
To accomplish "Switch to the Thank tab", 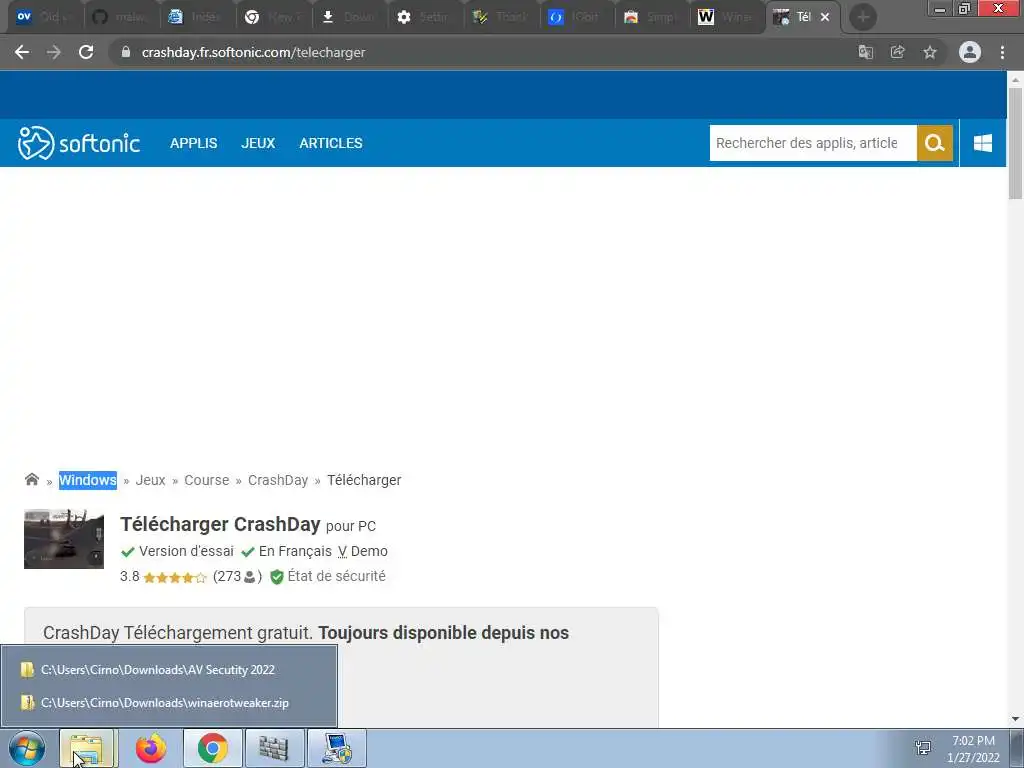I will [x=502, y=17].
